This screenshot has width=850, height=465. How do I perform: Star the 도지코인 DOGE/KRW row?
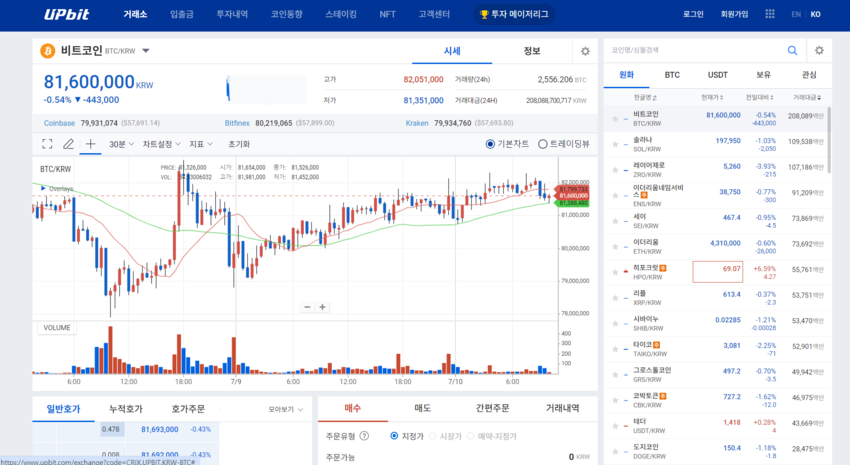tap(615, 451)
